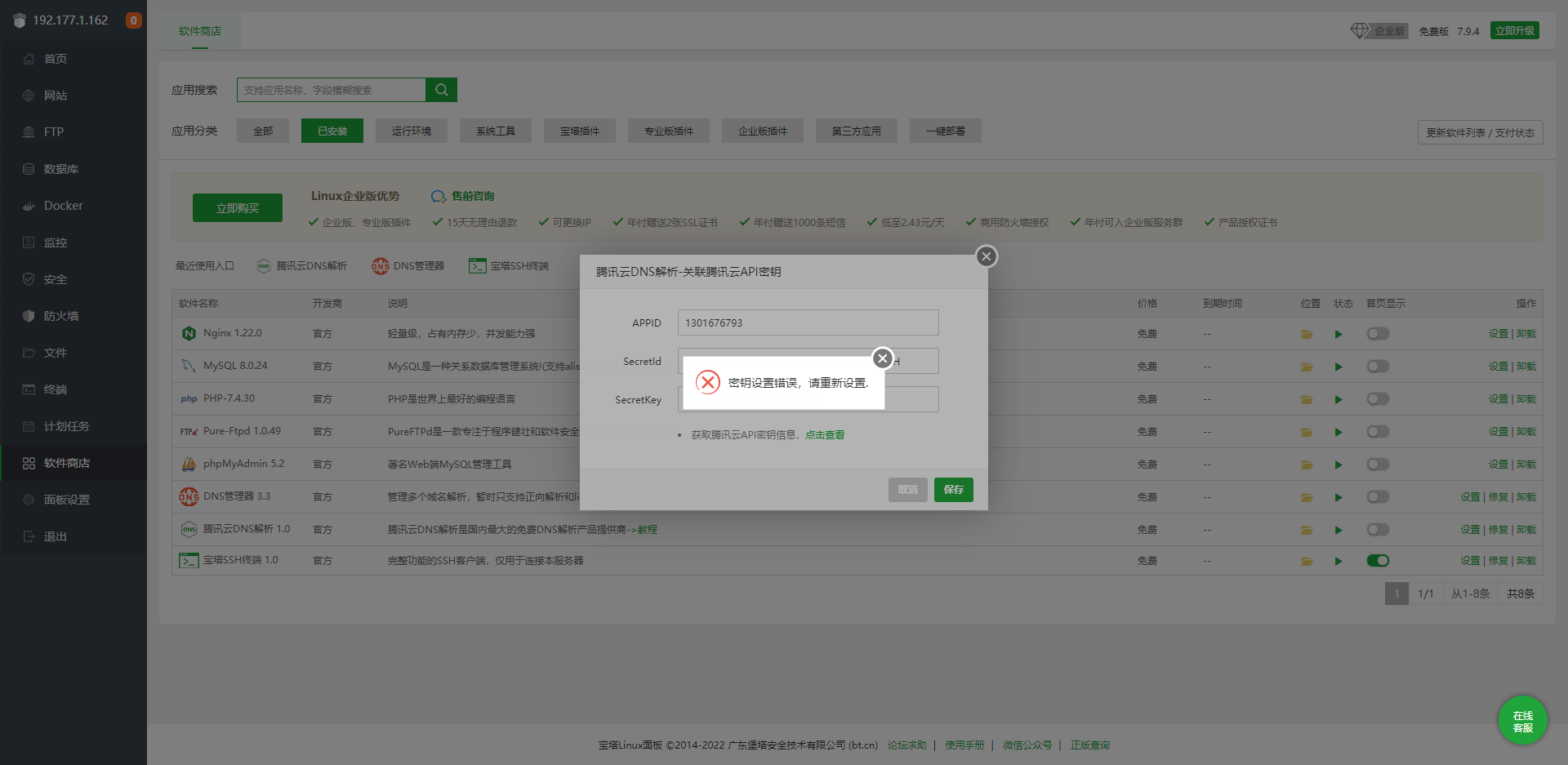Toggle 首页显示 for Nginx 1.22.0
The height and width of the screenshot is (765, 1568).
pos(1378,334)
